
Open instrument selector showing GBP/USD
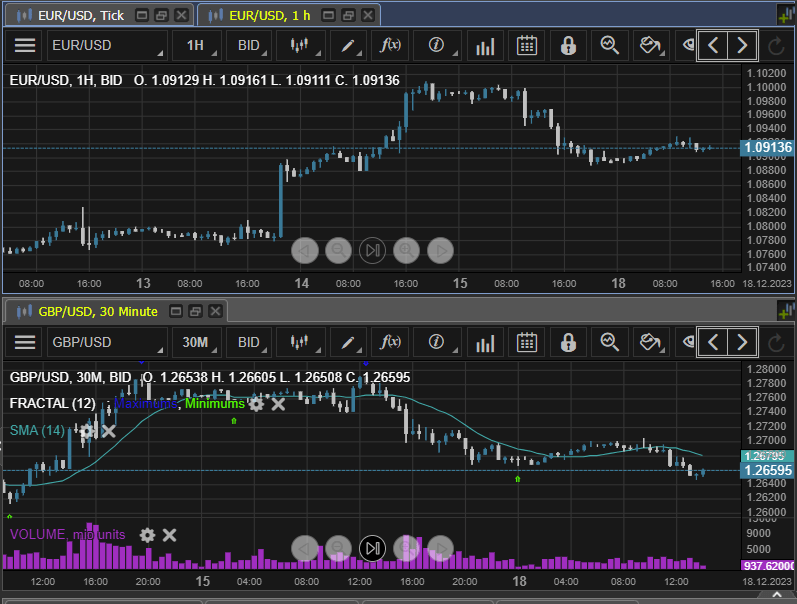point(107,342)
